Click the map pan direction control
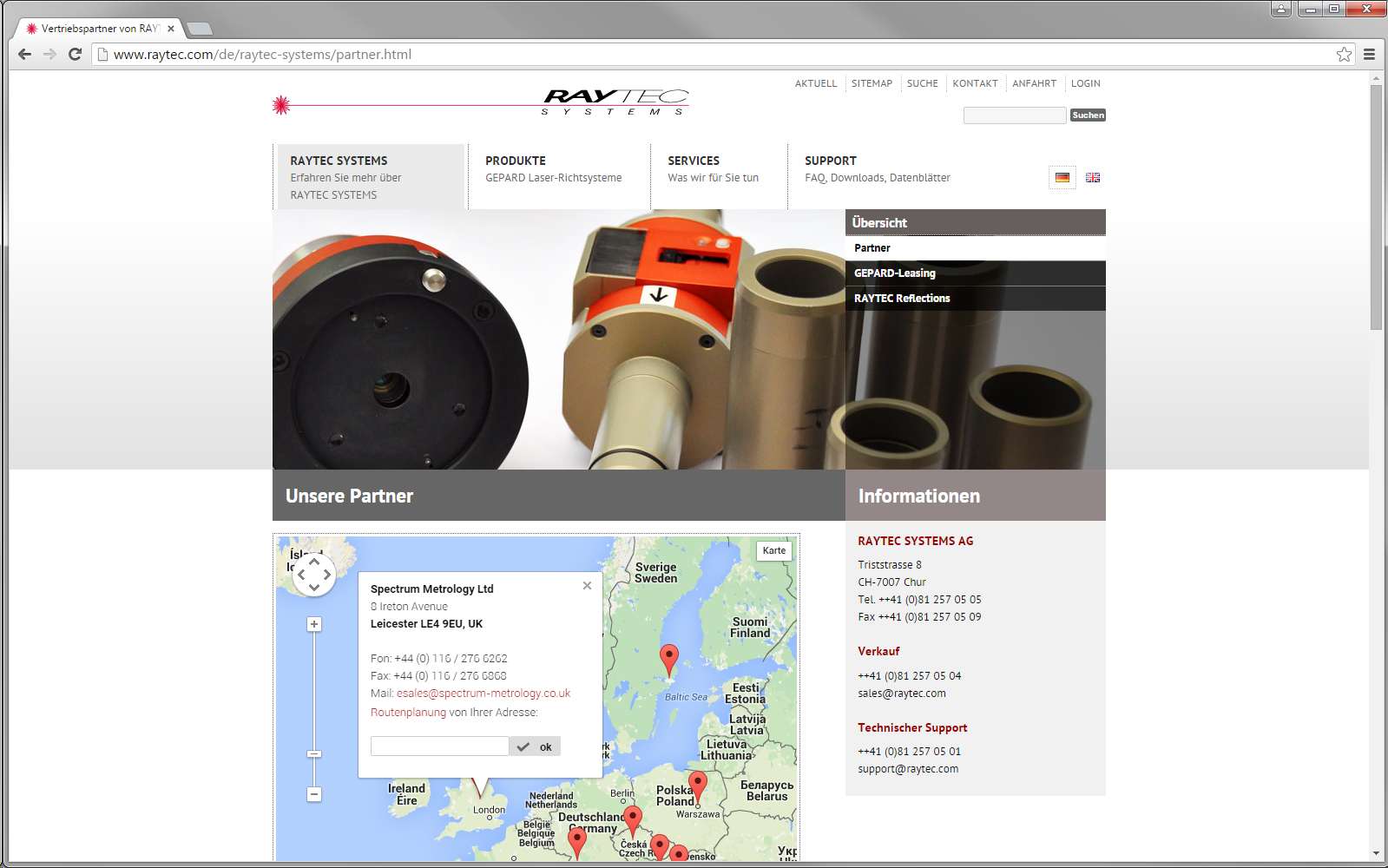The width and height of the screenshot is (1388, 868). click(314, 575)
